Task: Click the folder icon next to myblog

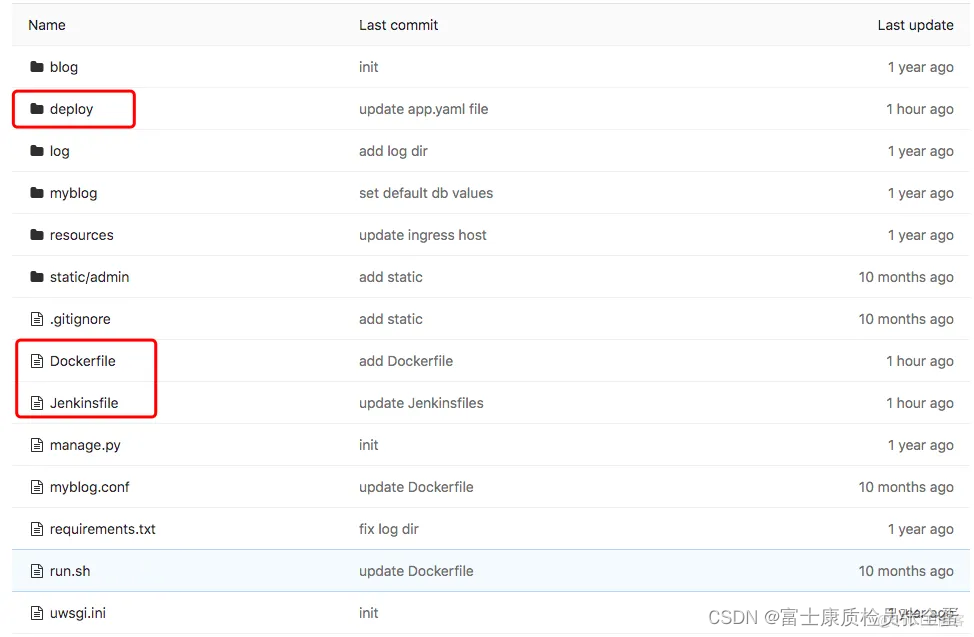Action: click(37, 193)
